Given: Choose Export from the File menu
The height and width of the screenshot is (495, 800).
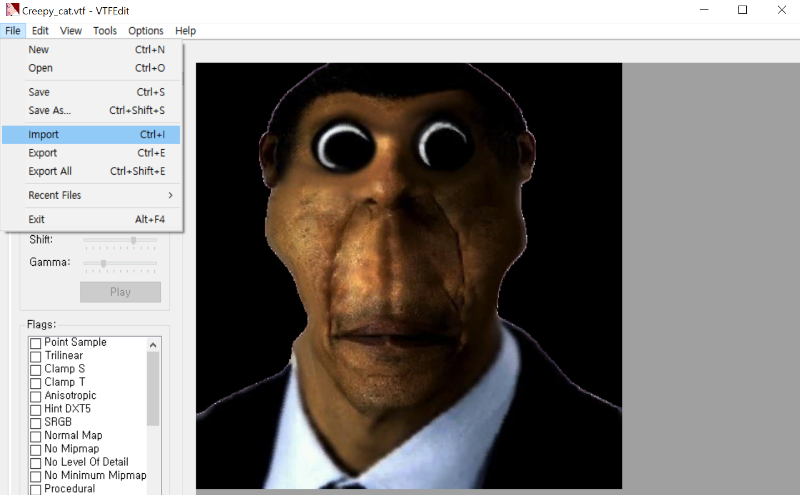Looking at the screenshot, I should coord(91,153).
